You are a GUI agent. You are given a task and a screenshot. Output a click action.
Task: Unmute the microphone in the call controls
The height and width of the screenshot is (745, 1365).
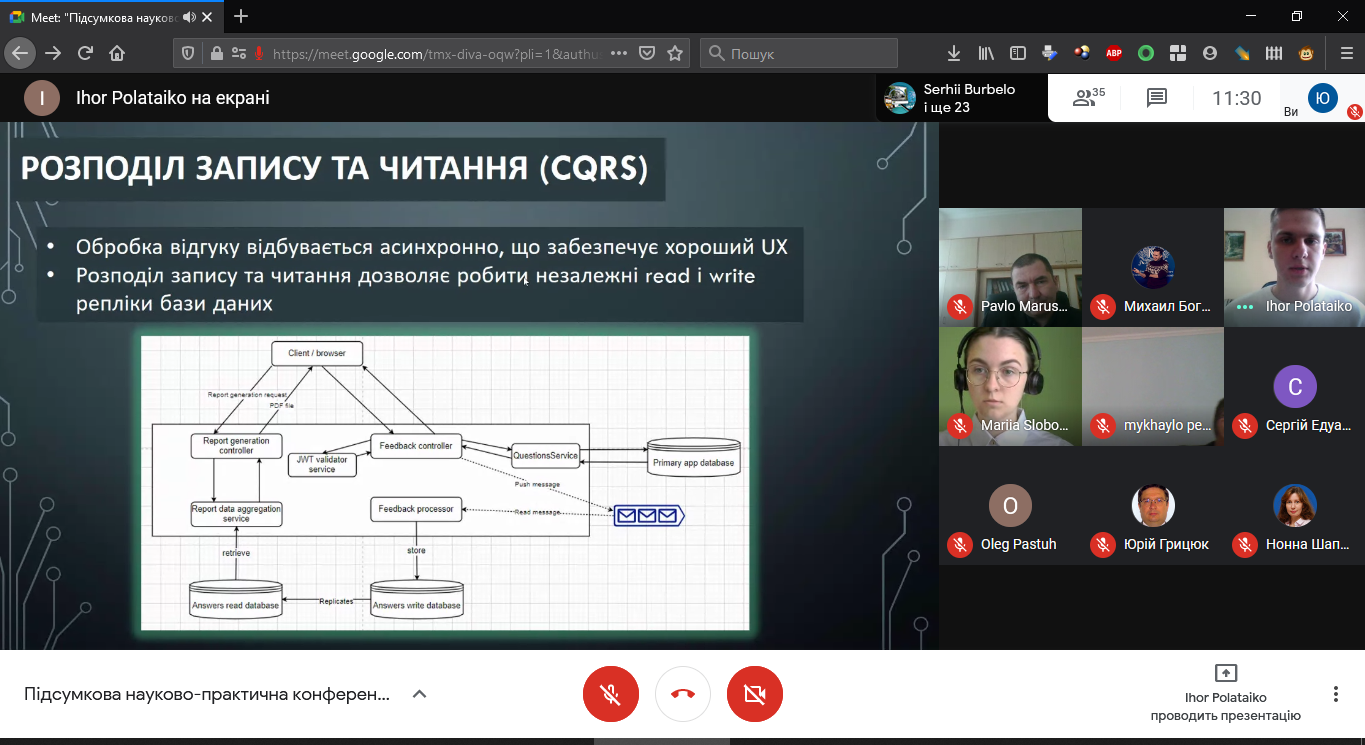tap(610, 694)
